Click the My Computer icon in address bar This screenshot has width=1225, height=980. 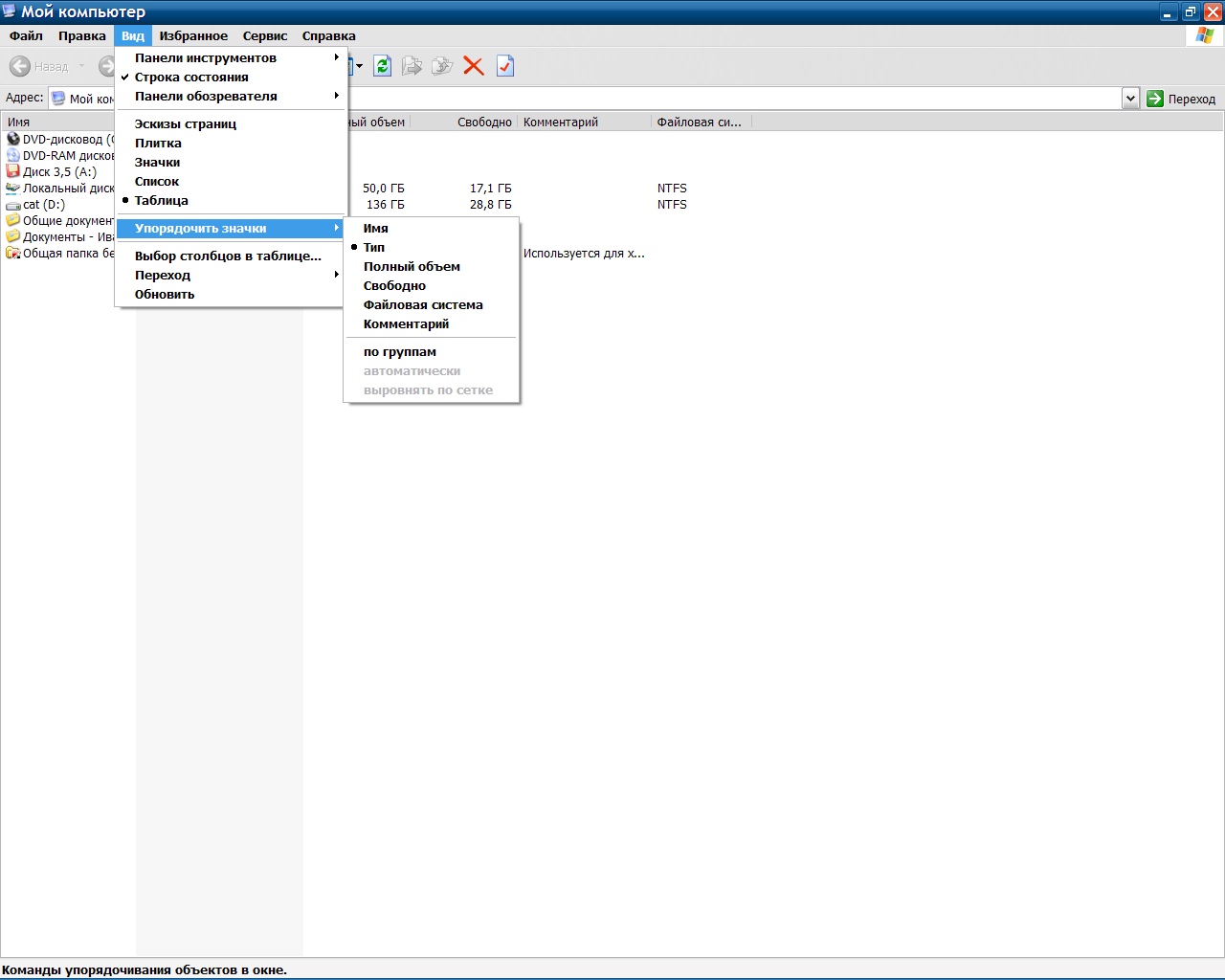pyautogui.click(x=58, y=98)
